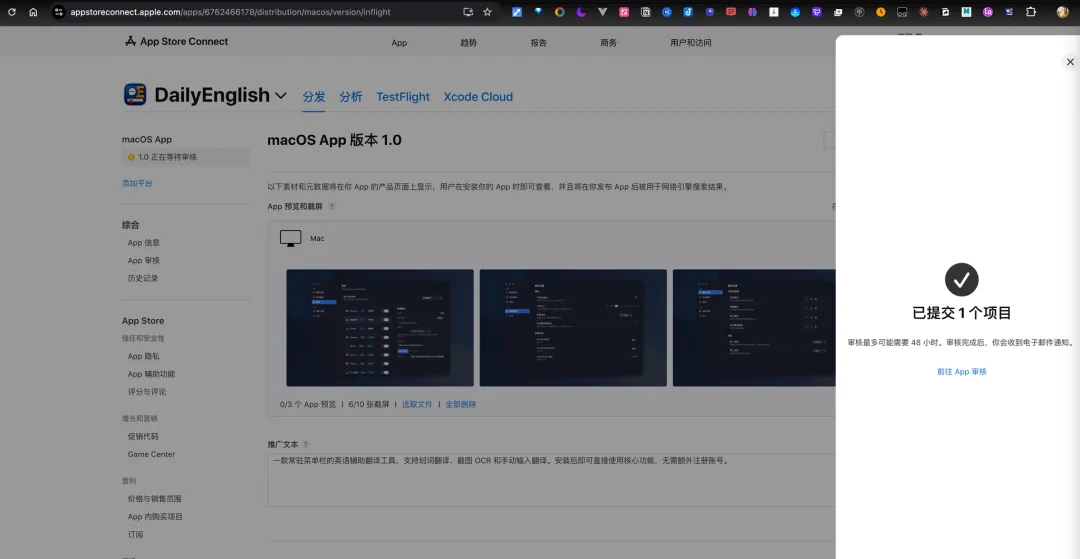Close the submission confirmation panel
This screenshot has width=1080, height=559.
tap(1070, 62)
